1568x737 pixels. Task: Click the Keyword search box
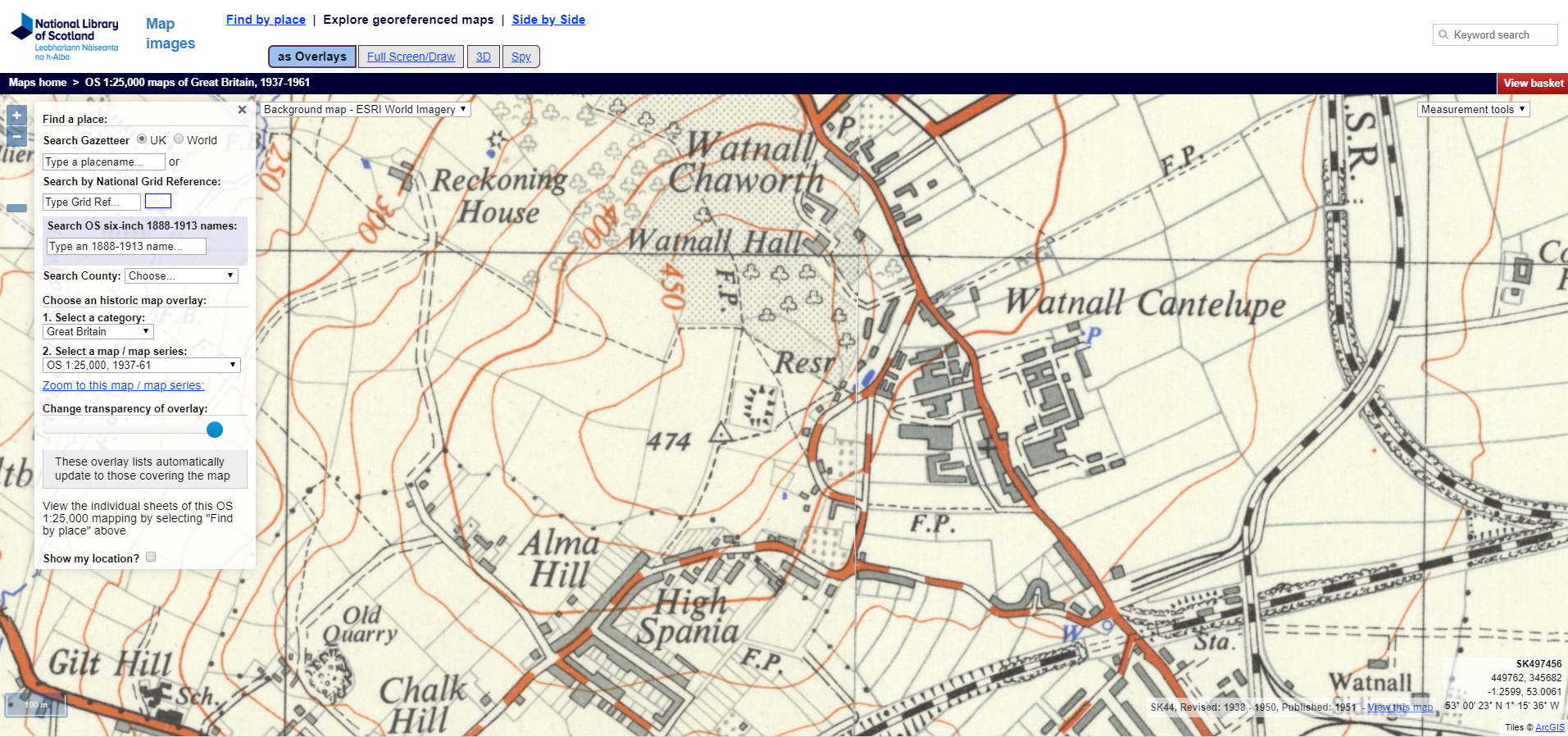(1495, 34)
